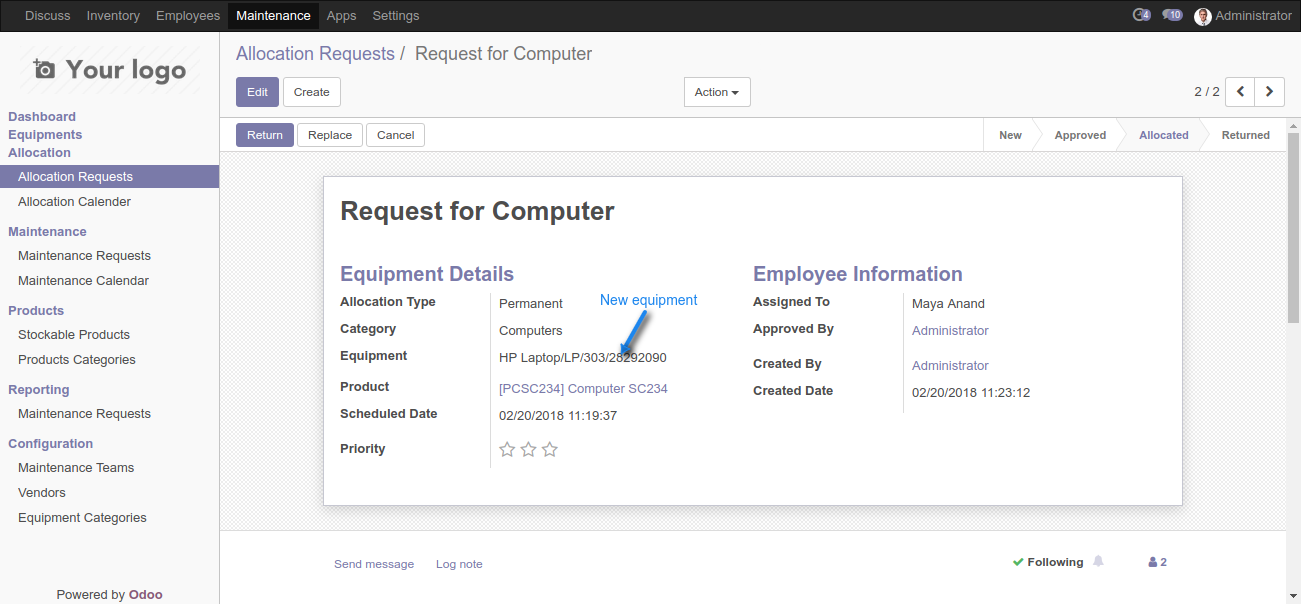This screenshot has width=1301, height=604.
Task: Click equipment value HP Laptop/LP/303/28292090
Action: click(x=583, y=358)
